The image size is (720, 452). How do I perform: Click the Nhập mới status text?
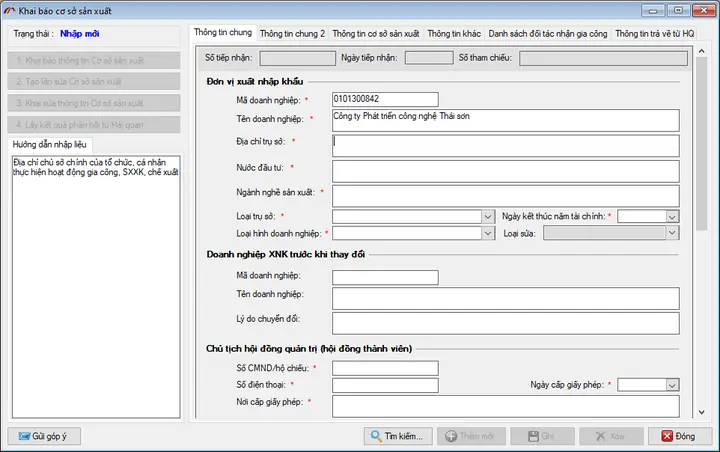pos(79,34)
